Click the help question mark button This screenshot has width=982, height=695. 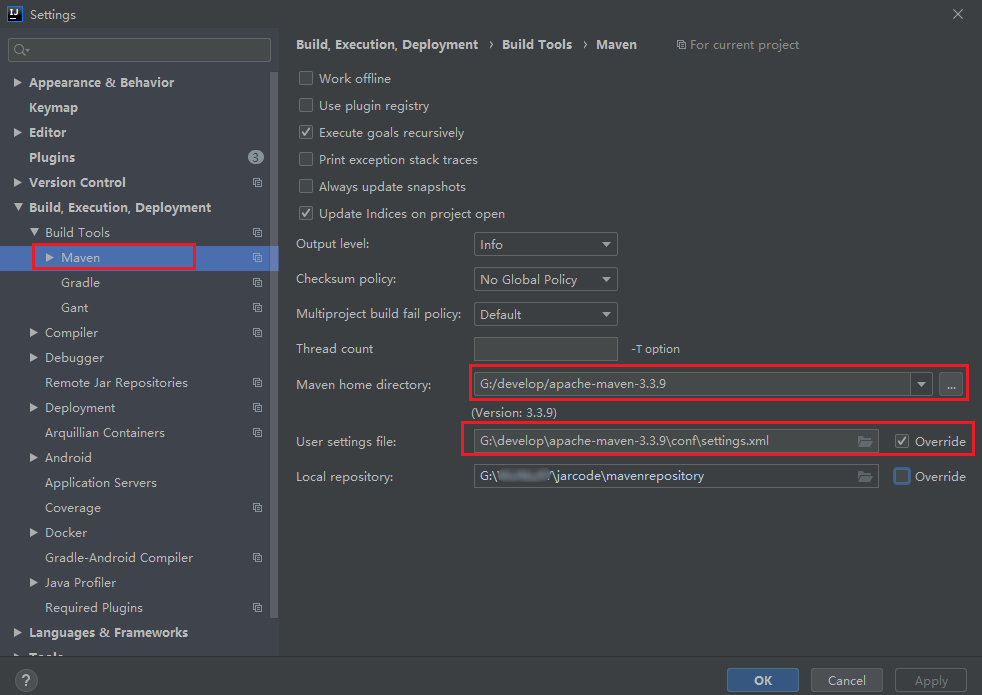[x=26, y=680]
